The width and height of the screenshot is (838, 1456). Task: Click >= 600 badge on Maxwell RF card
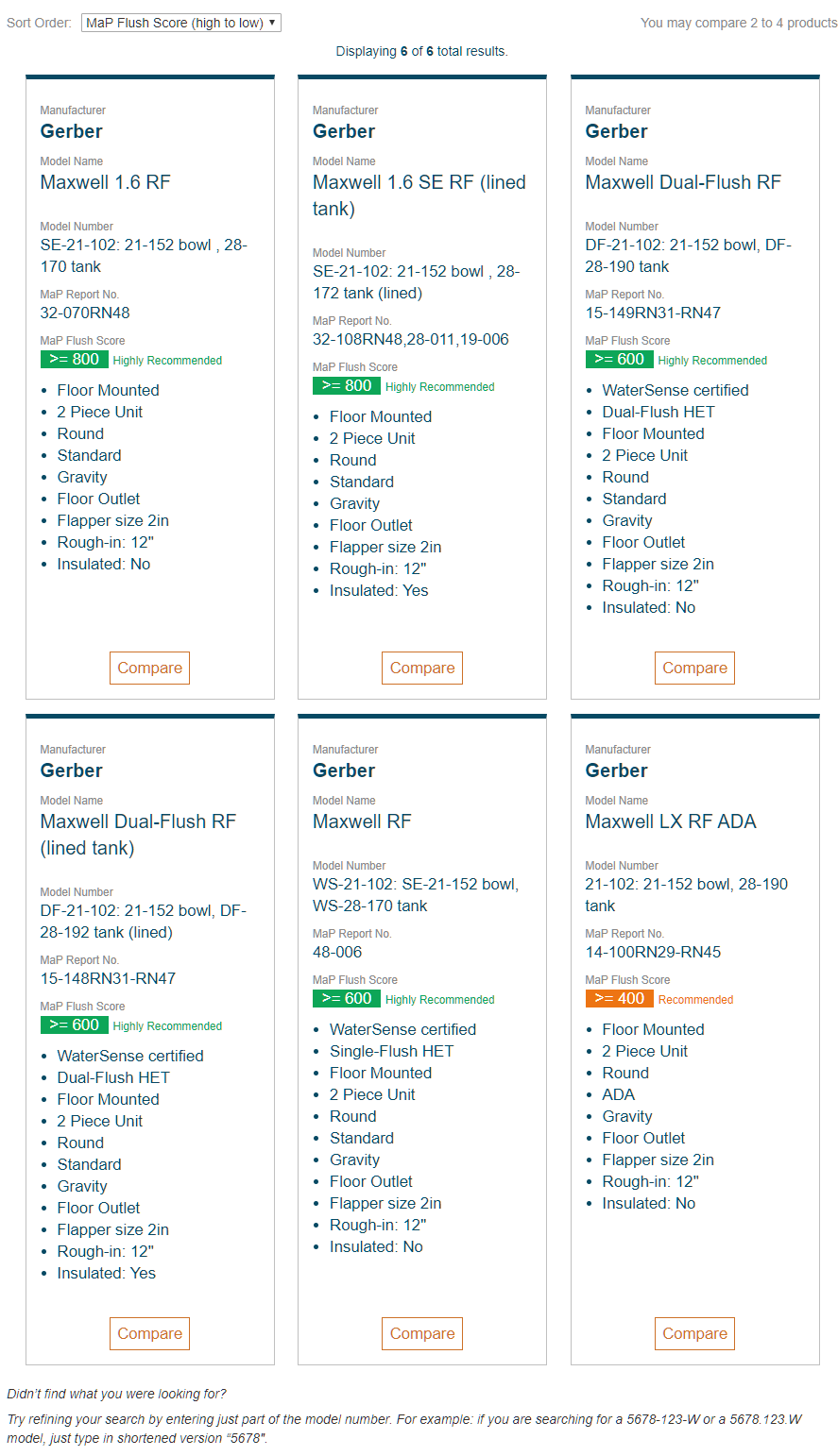click(x=346, y=998)
